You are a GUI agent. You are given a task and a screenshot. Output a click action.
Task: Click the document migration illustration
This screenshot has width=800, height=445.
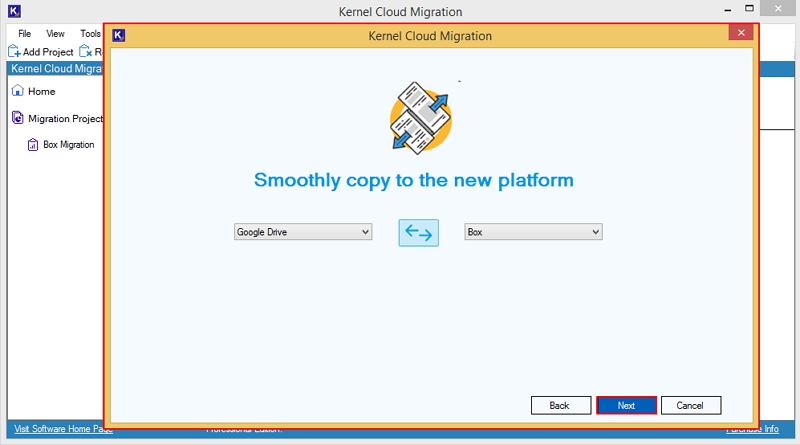pyautogui.click(x=420, y=118)
